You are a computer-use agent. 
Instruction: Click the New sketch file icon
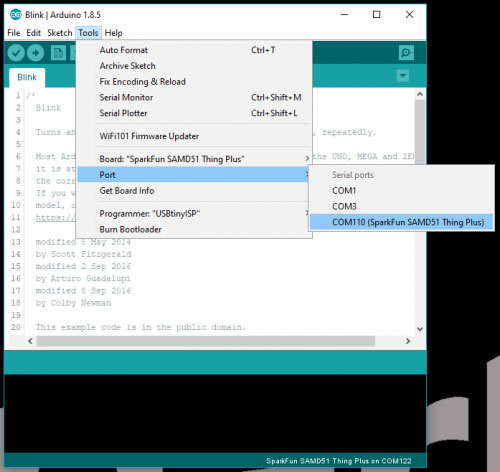58,53
